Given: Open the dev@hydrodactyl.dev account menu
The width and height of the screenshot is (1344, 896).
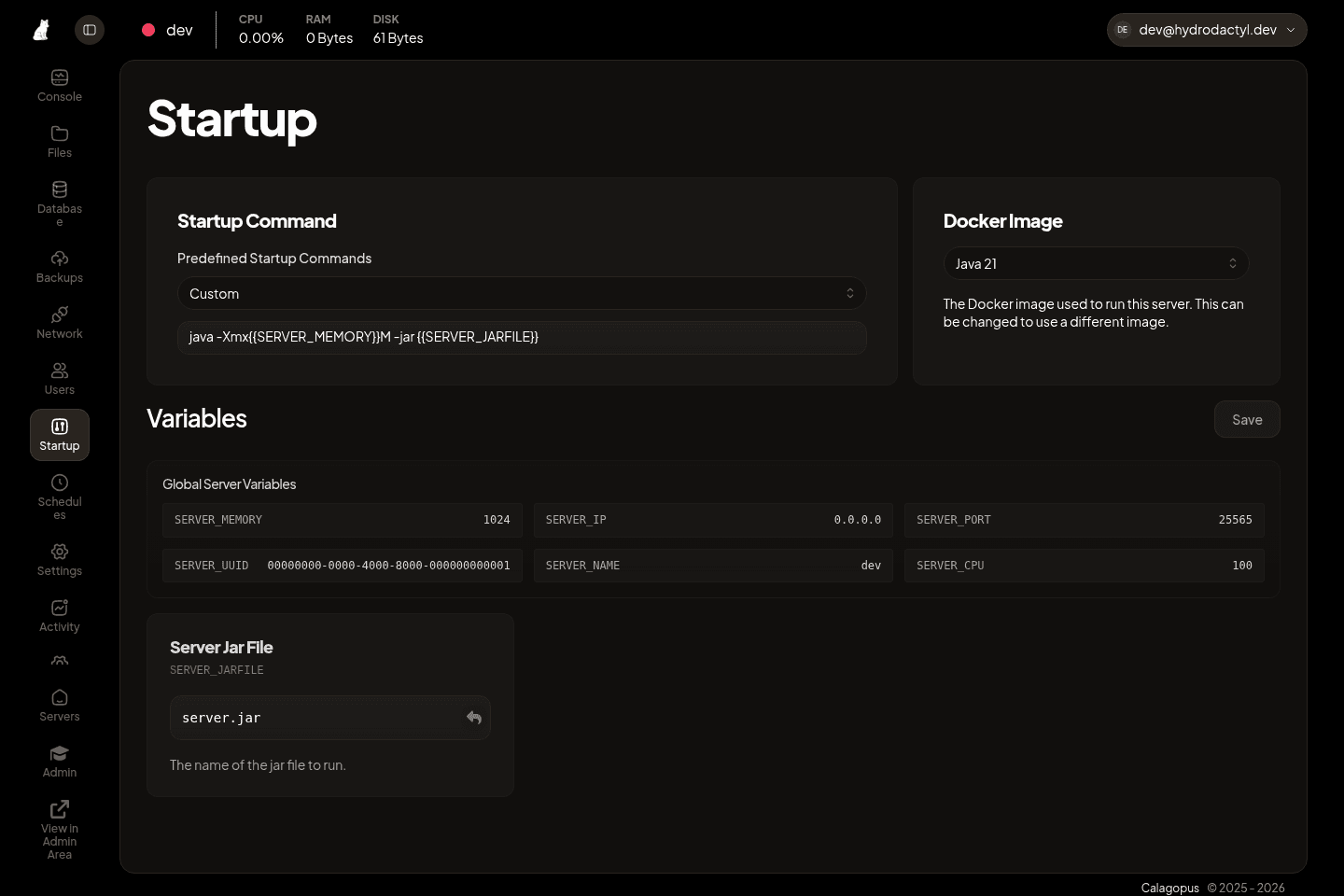Looking at the screenshot, I should tap(1207, 30).
